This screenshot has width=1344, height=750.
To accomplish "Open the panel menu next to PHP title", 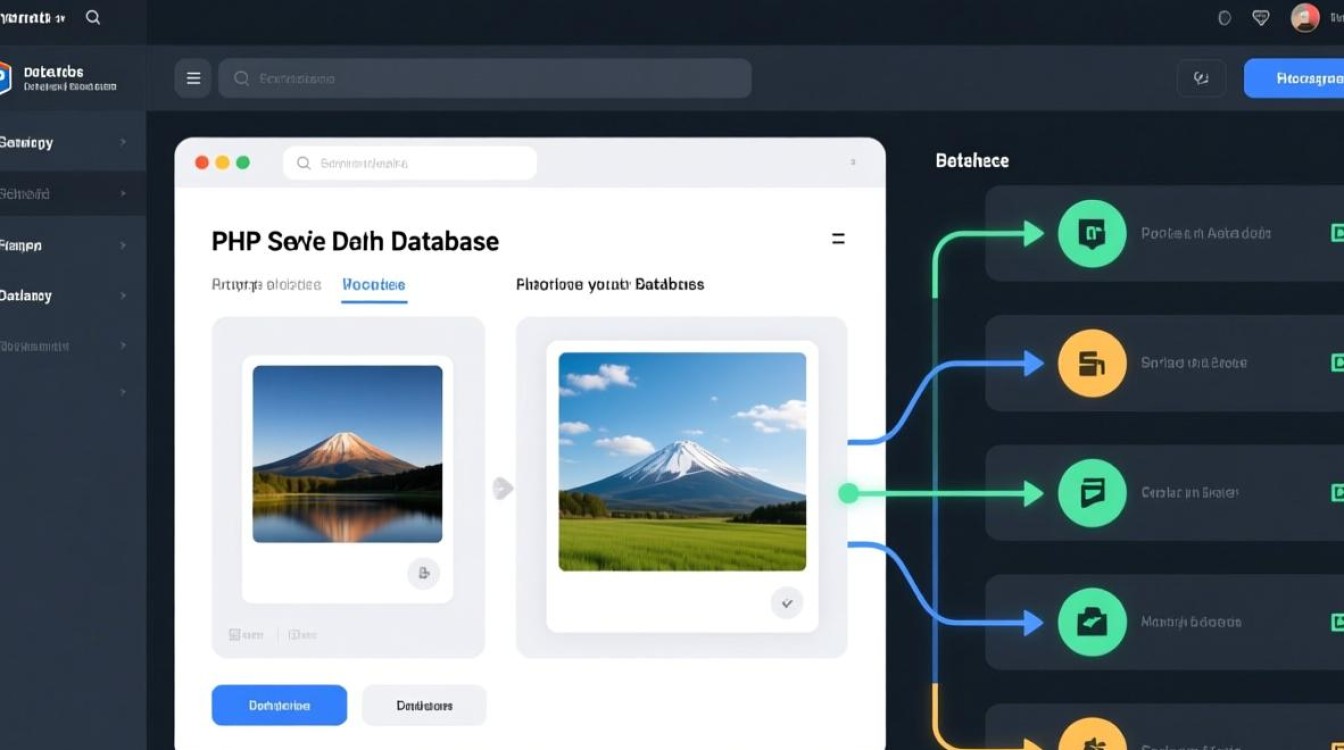I will (x=838, y=239).
